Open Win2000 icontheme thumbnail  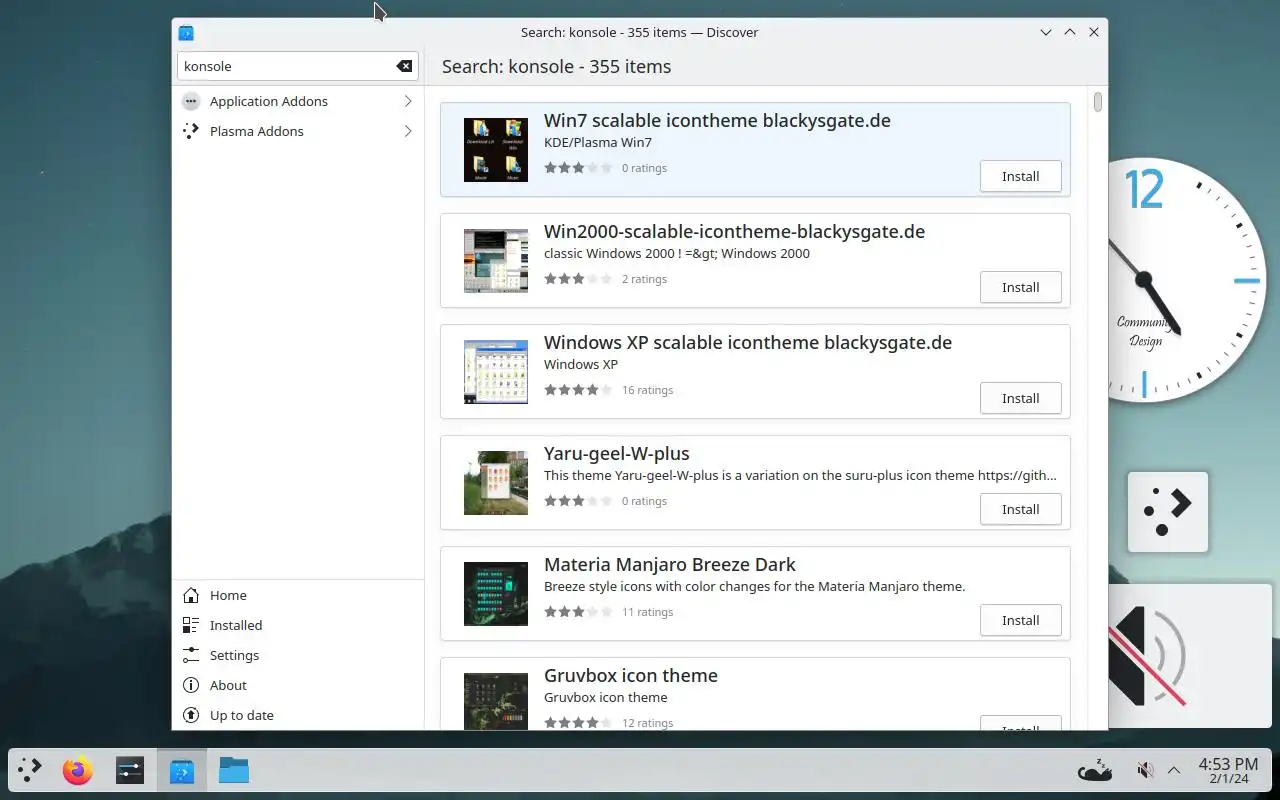pos(496,261)
